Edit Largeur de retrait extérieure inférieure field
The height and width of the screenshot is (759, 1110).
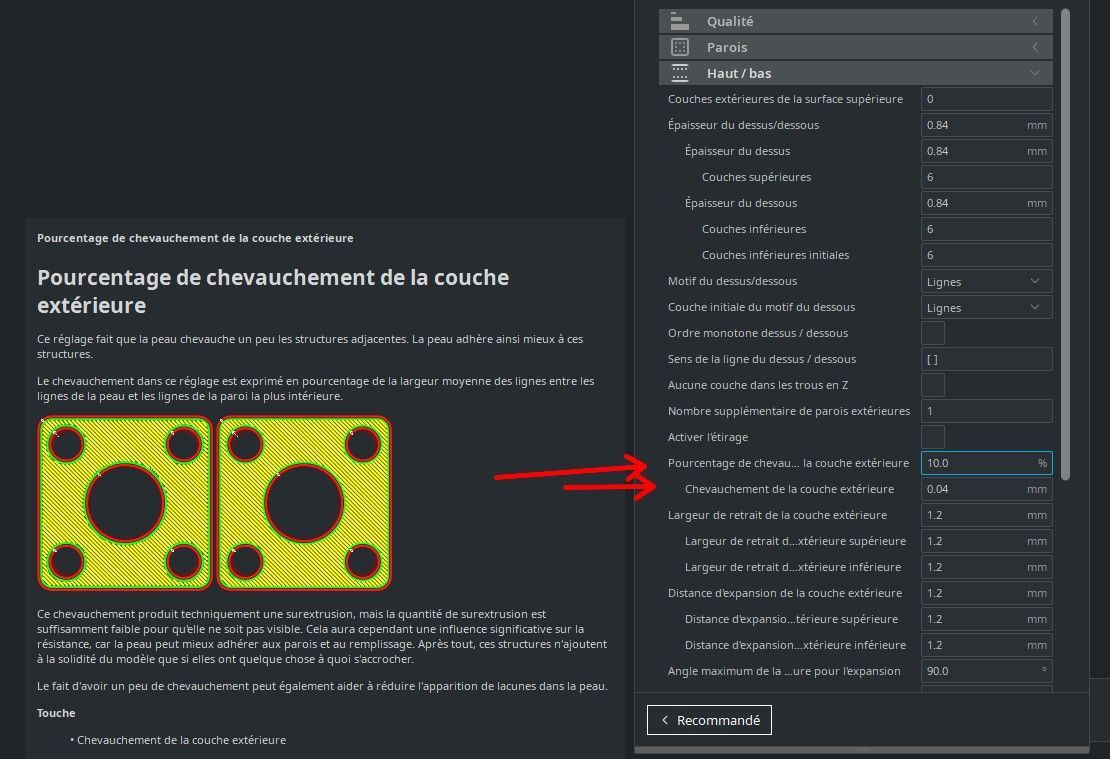click(986, 567)
